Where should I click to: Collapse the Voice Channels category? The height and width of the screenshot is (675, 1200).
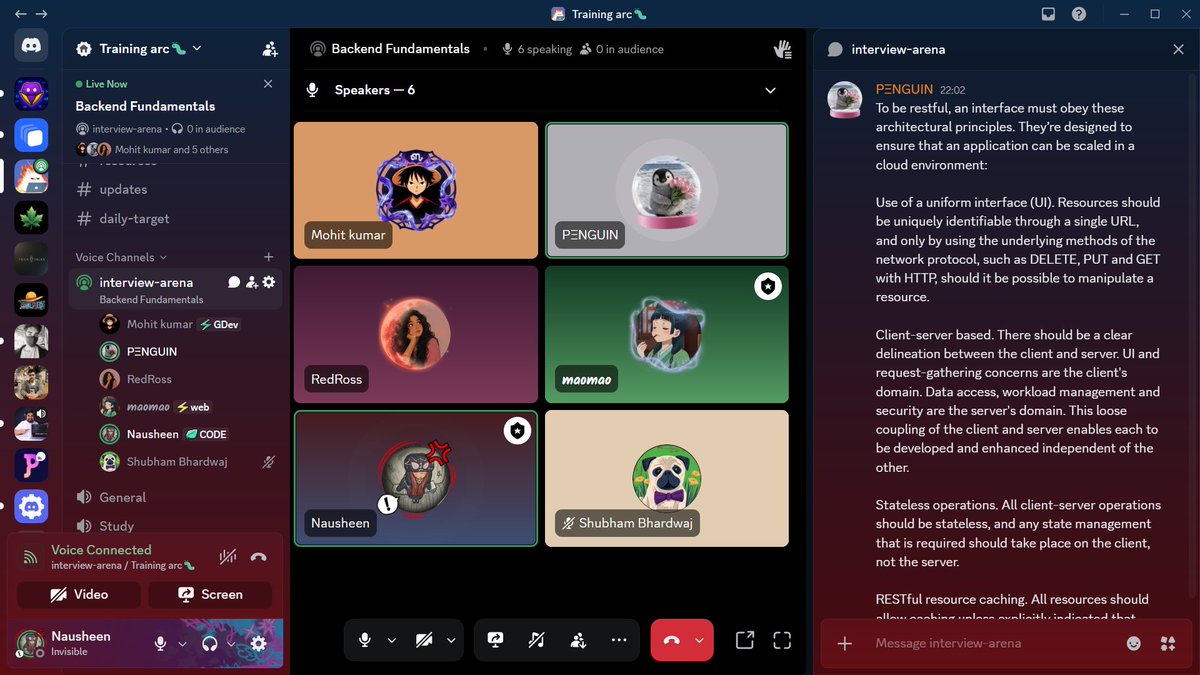coord(121,257)
